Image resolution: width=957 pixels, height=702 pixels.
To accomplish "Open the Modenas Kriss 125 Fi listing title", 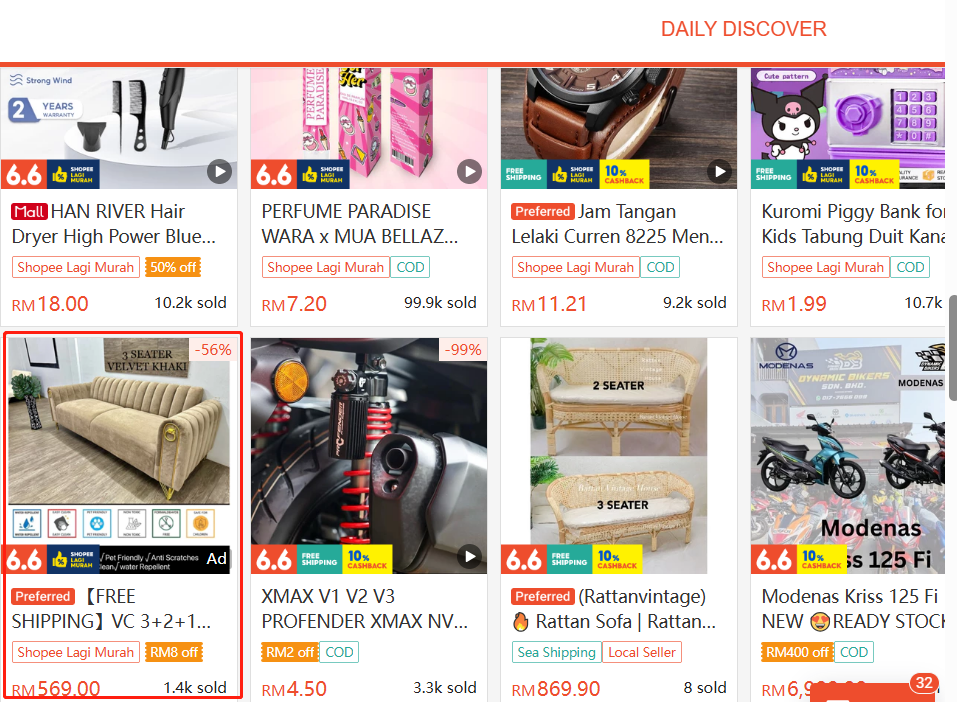I will pyautogui.click(x=853, y=609).
